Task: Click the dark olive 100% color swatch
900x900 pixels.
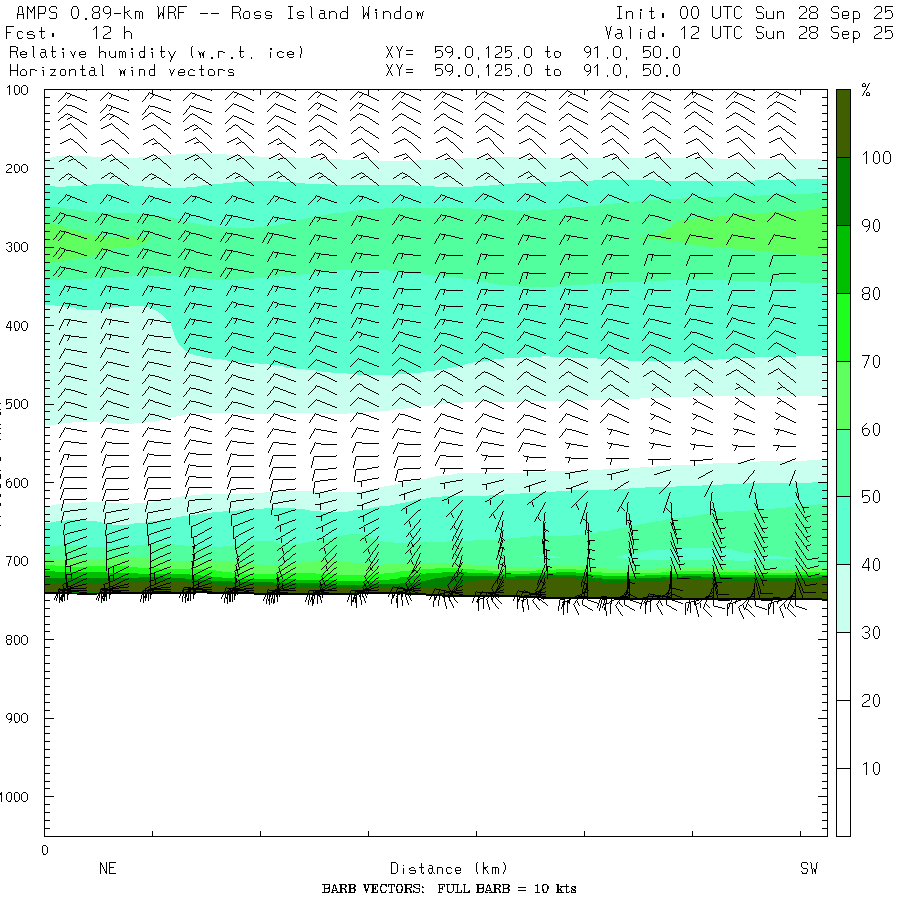Action: click(x=843, y=123)
